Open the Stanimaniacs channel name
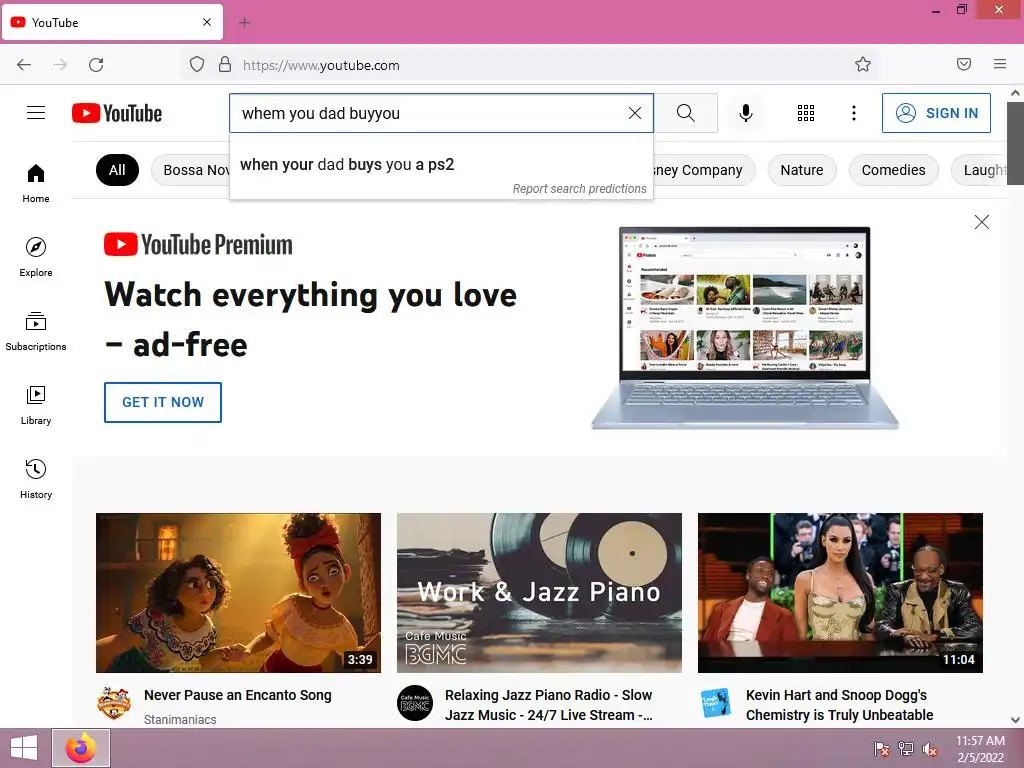This screenshot has width=1024, height=768. [180, 719]
